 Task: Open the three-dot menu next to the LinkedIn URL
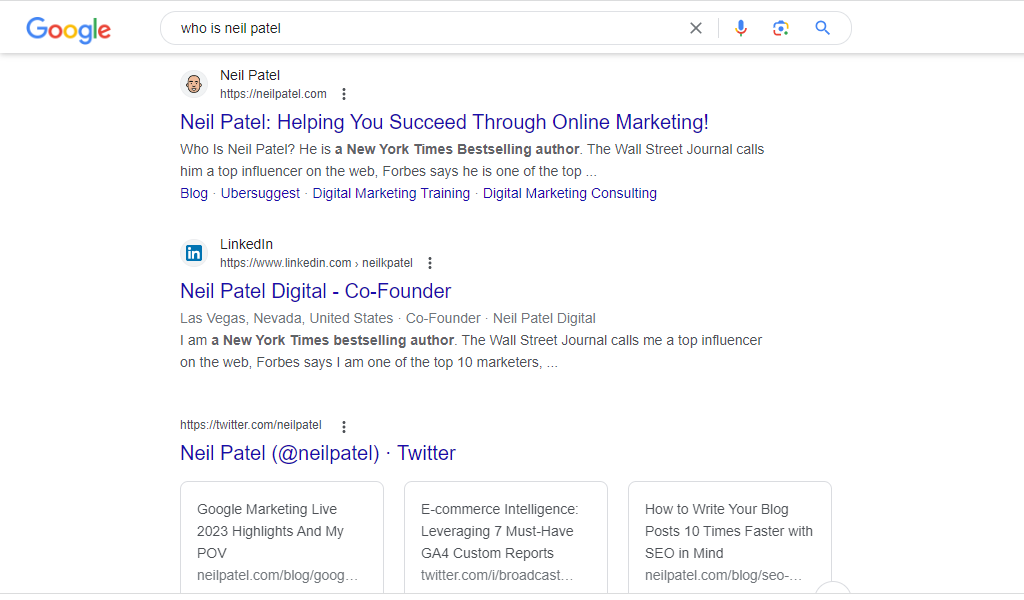pyautogui.click(x=430, y=263)
